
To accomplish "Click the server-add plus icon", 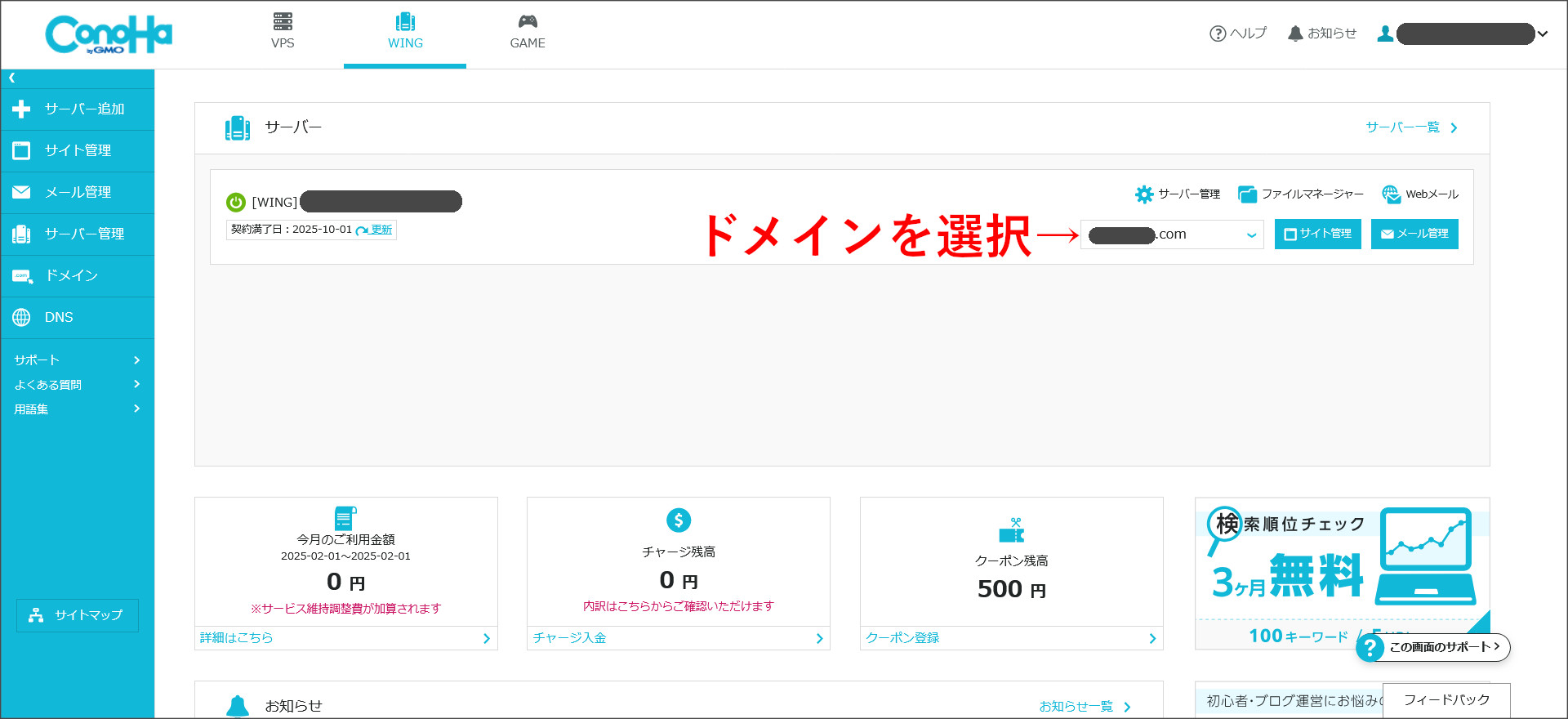I will (x=21, y=109).
